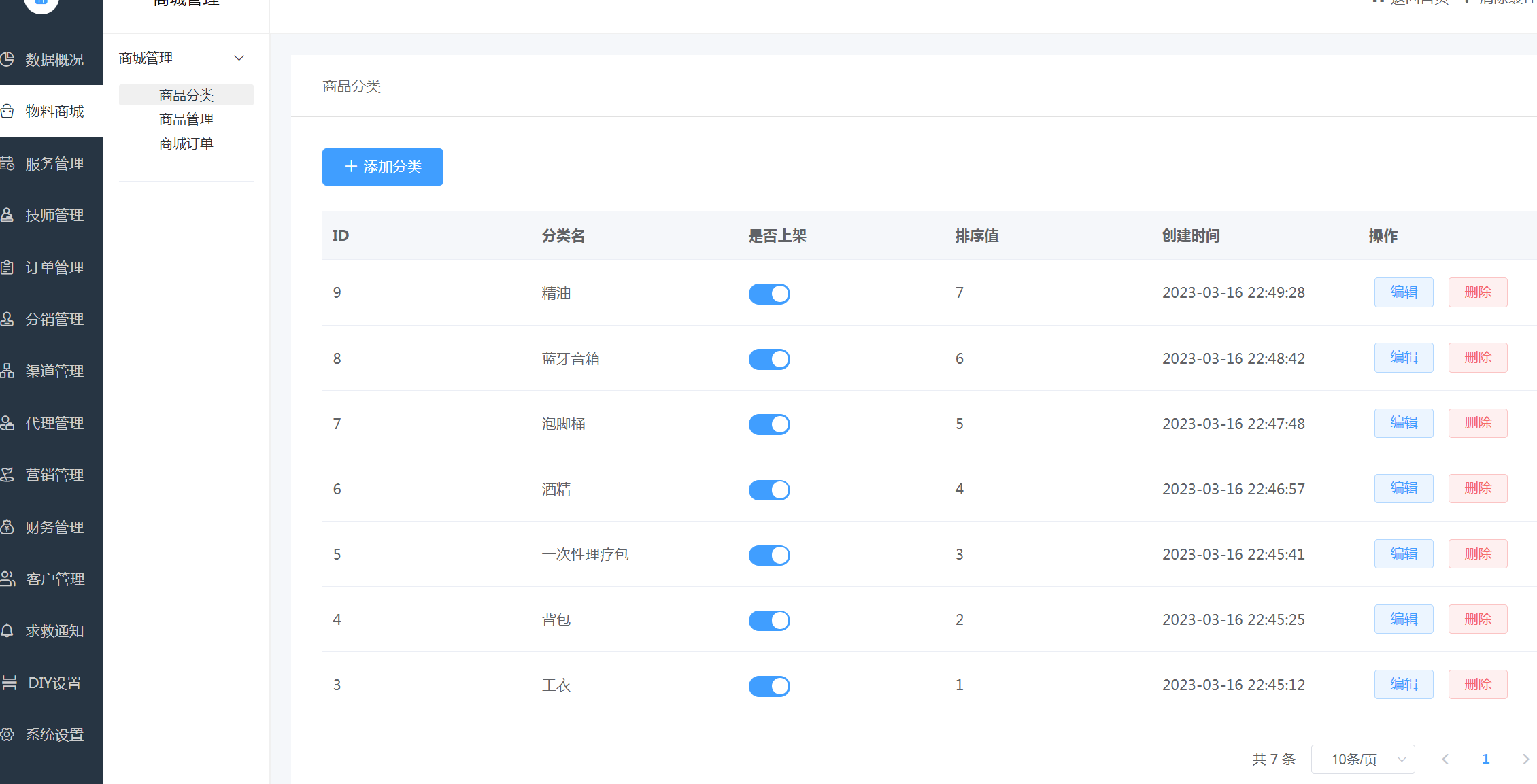Select page number 1 in pagination

coord(1486,759)
